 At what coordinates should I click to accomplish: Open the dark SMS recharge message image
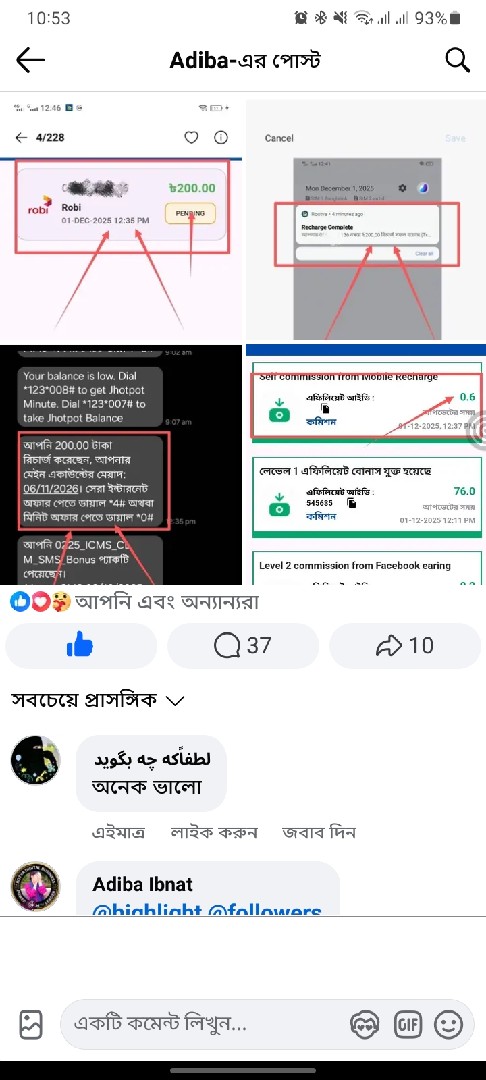(x=120, y=465)
